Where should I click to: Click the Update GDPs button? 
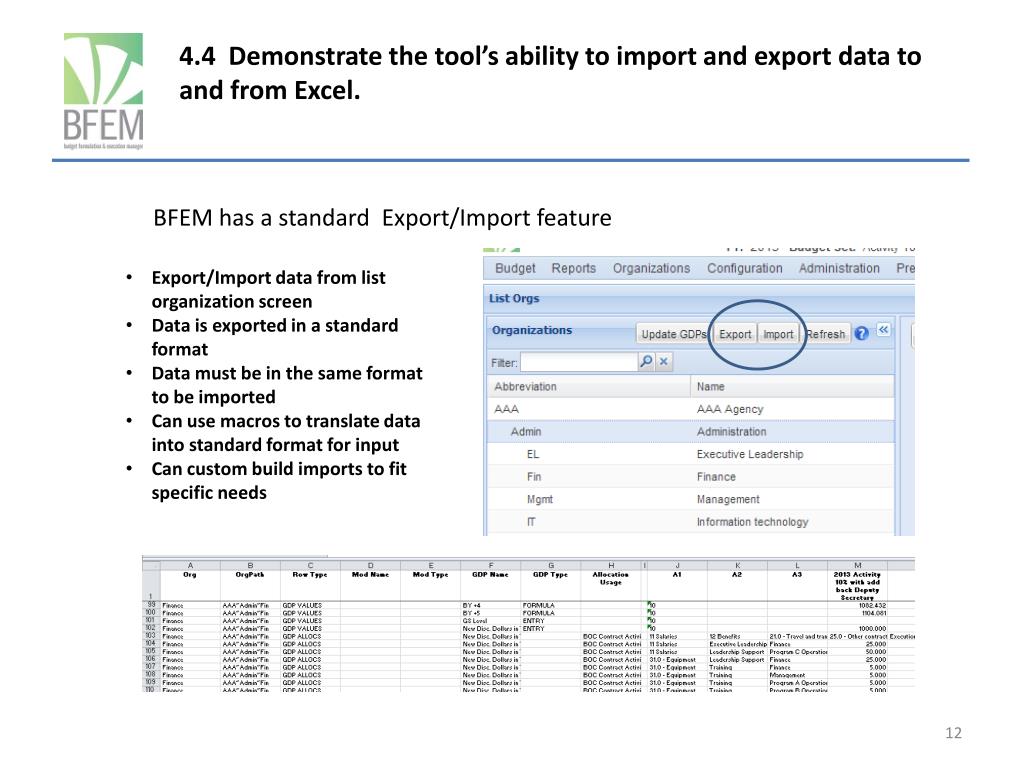point(673,334)
